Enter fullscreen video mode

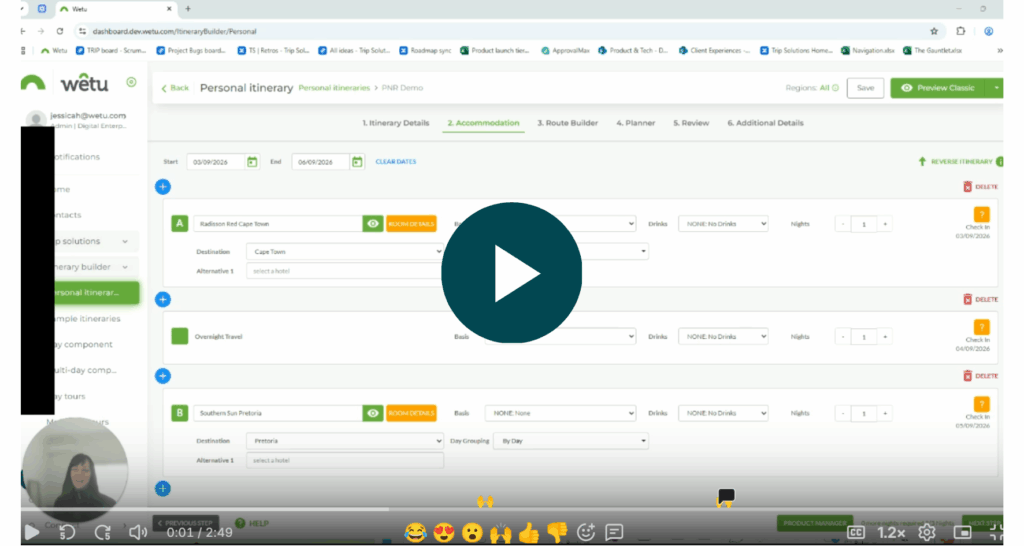click(995, 532)
